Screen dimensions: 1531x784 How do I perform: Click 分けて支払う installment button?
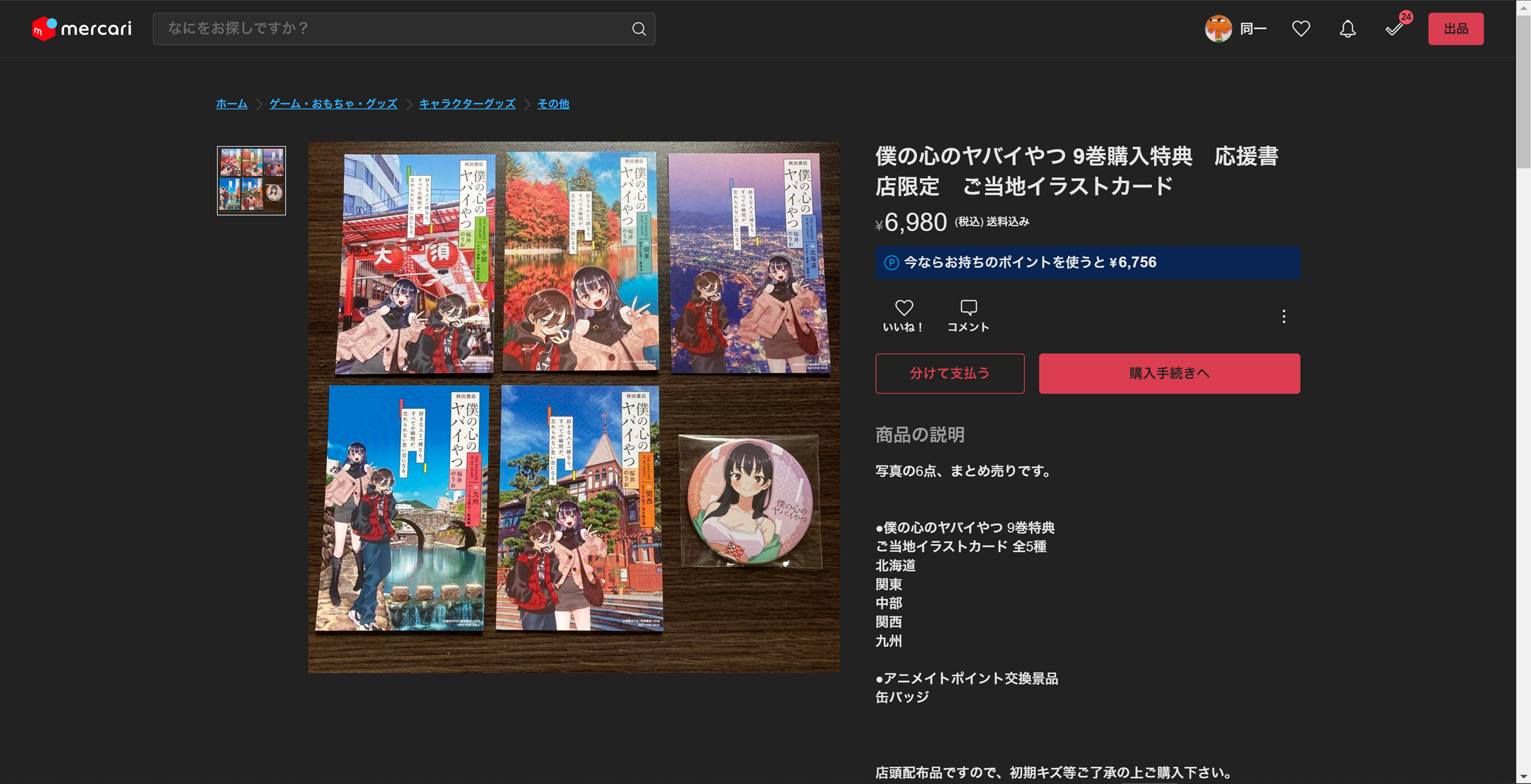(x=949, y=374)
